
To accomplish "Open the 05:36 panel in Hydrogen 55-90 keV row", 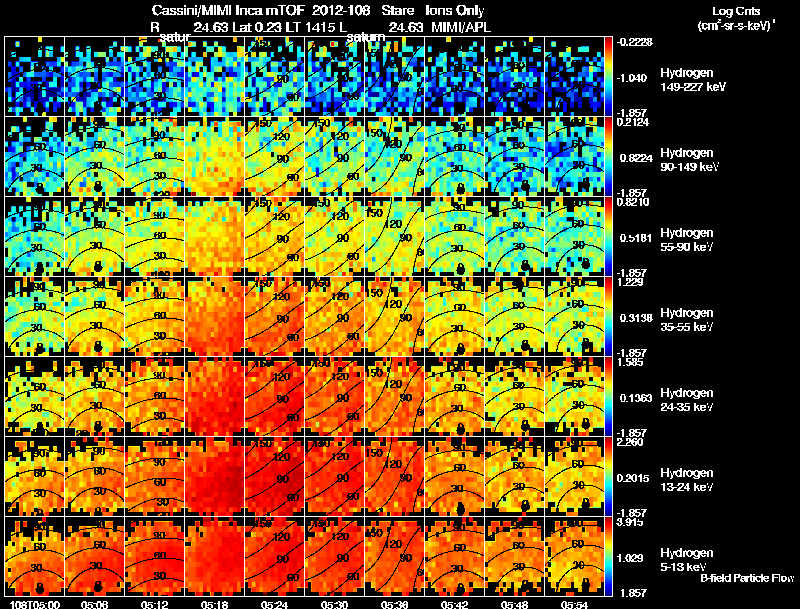I will 394,237.
